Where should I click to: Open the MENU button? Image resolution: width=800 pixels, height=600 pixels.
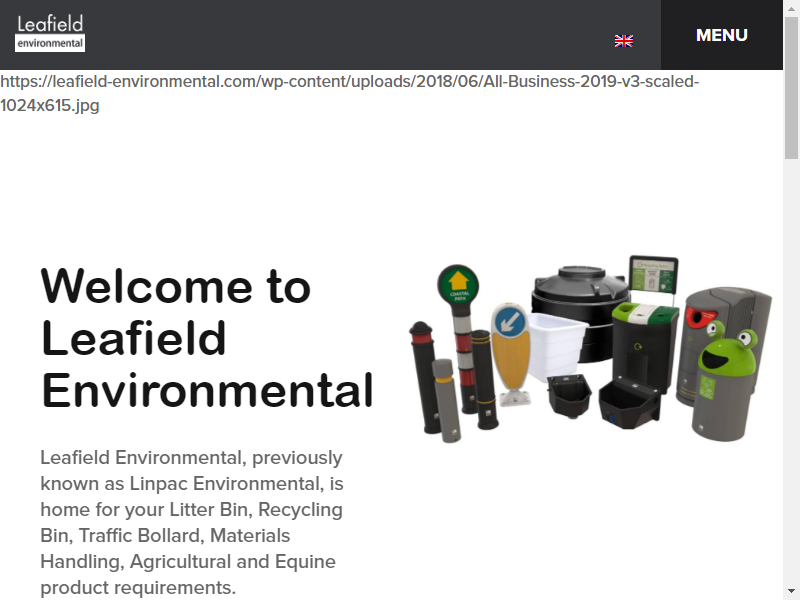click(x=721, y=35)
